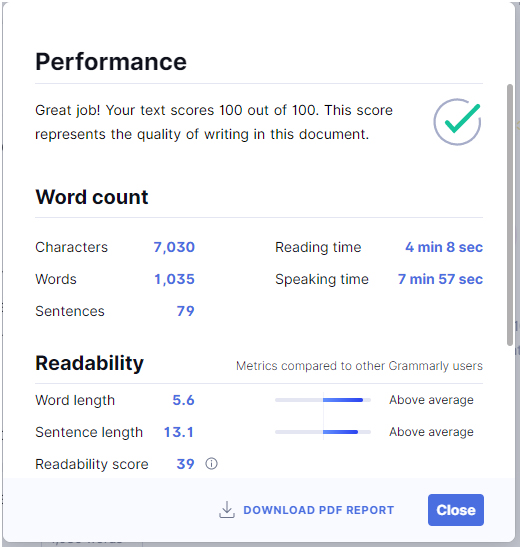
Task: Click the Readability score value 39
Action: click(x=186, y=464)
